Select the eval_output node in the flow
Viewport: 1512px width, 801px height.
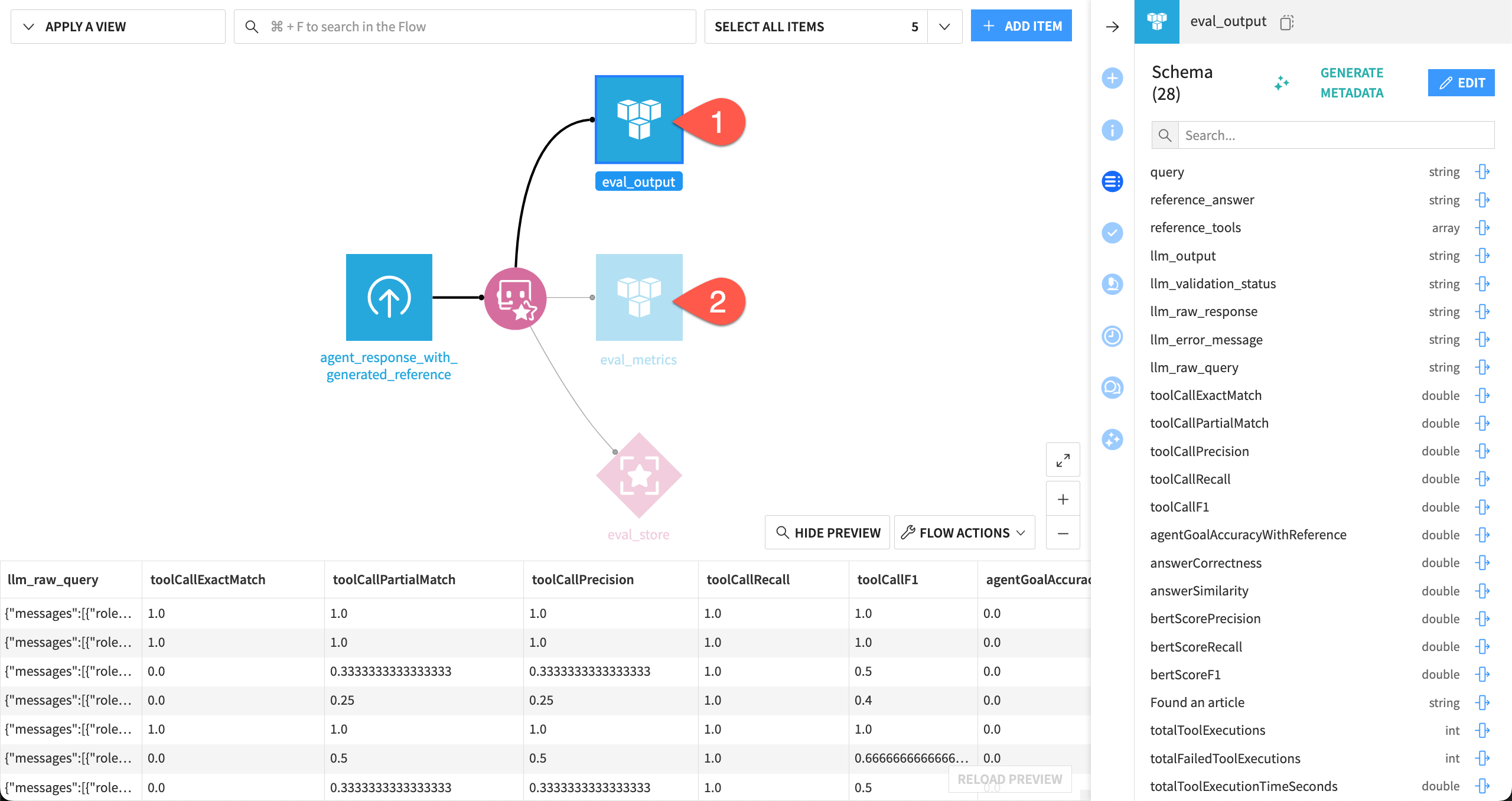coord(638,119)
